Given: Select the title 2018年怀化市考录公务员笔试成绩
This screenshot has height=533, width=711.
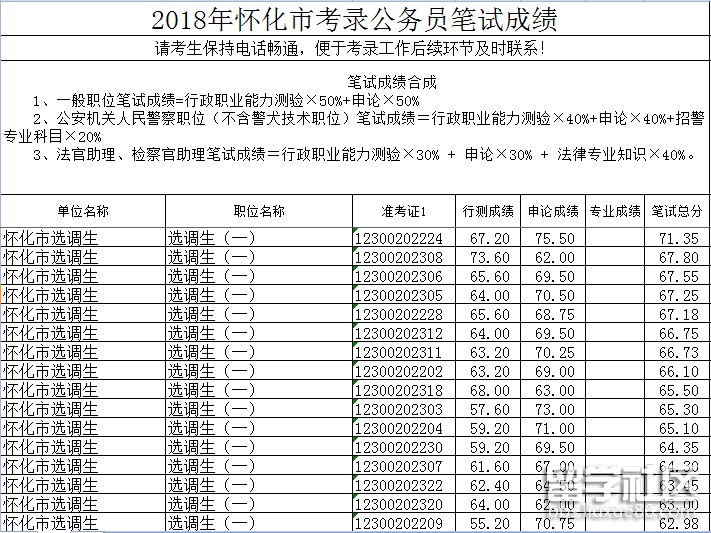Looking at the screenshot, I should 355,19.
